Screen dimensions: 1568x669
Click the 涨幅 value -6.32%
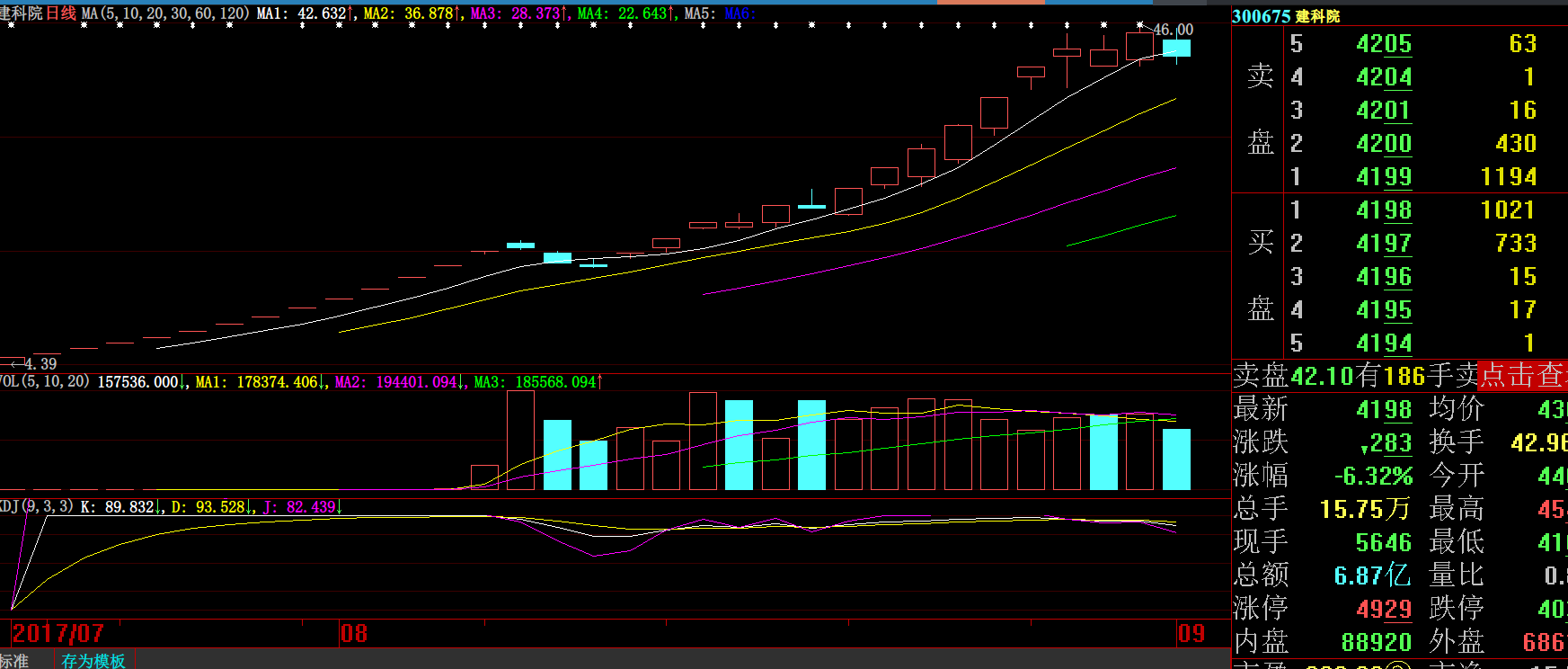[x=1373, y=476]
